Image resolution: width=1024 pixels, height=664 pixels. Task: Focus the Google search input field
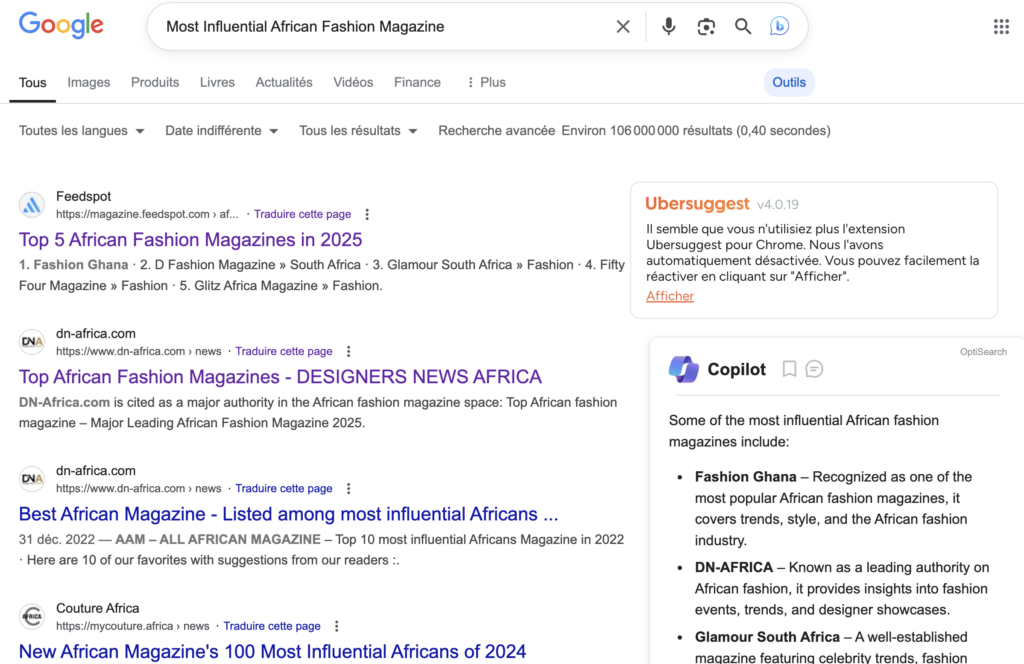(x=385, y=27)
